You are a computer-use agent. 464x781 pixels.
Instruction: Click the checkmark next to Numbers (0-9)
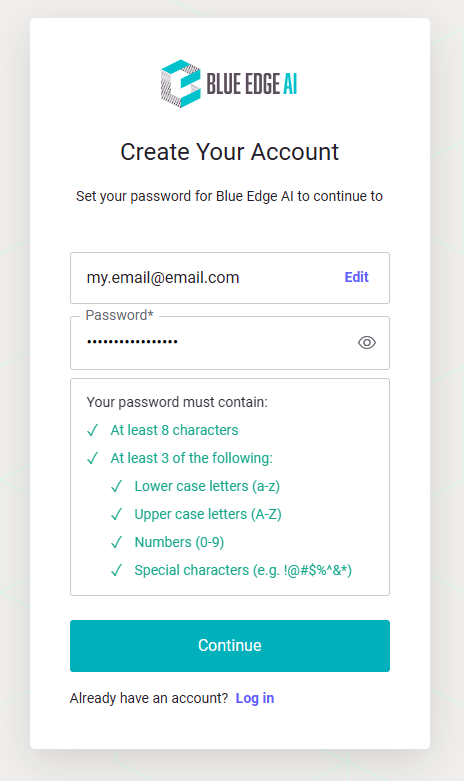[116, 542]
